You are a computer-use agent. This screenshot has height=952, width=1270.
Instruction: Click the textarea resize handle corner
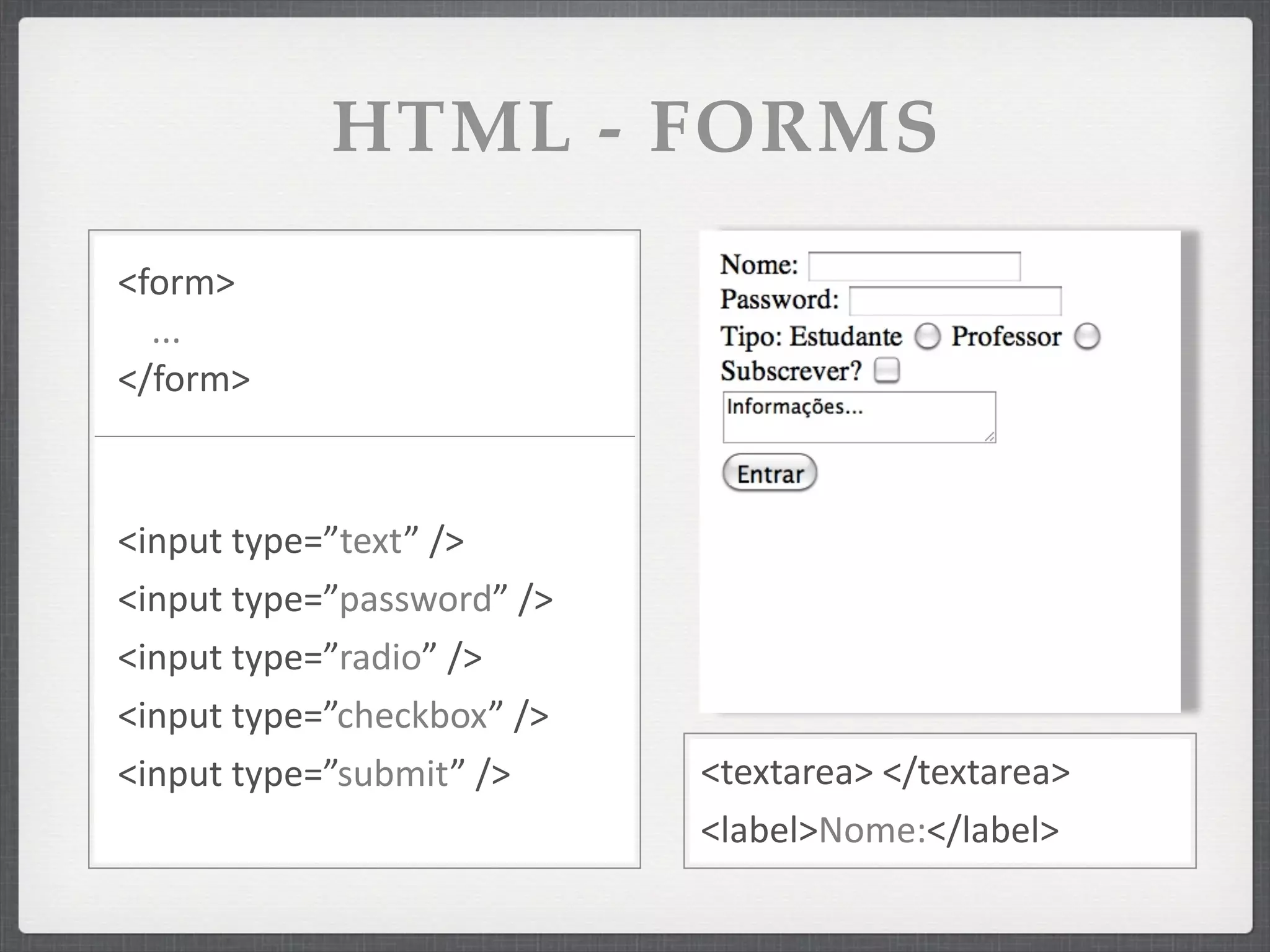(990, 437)
